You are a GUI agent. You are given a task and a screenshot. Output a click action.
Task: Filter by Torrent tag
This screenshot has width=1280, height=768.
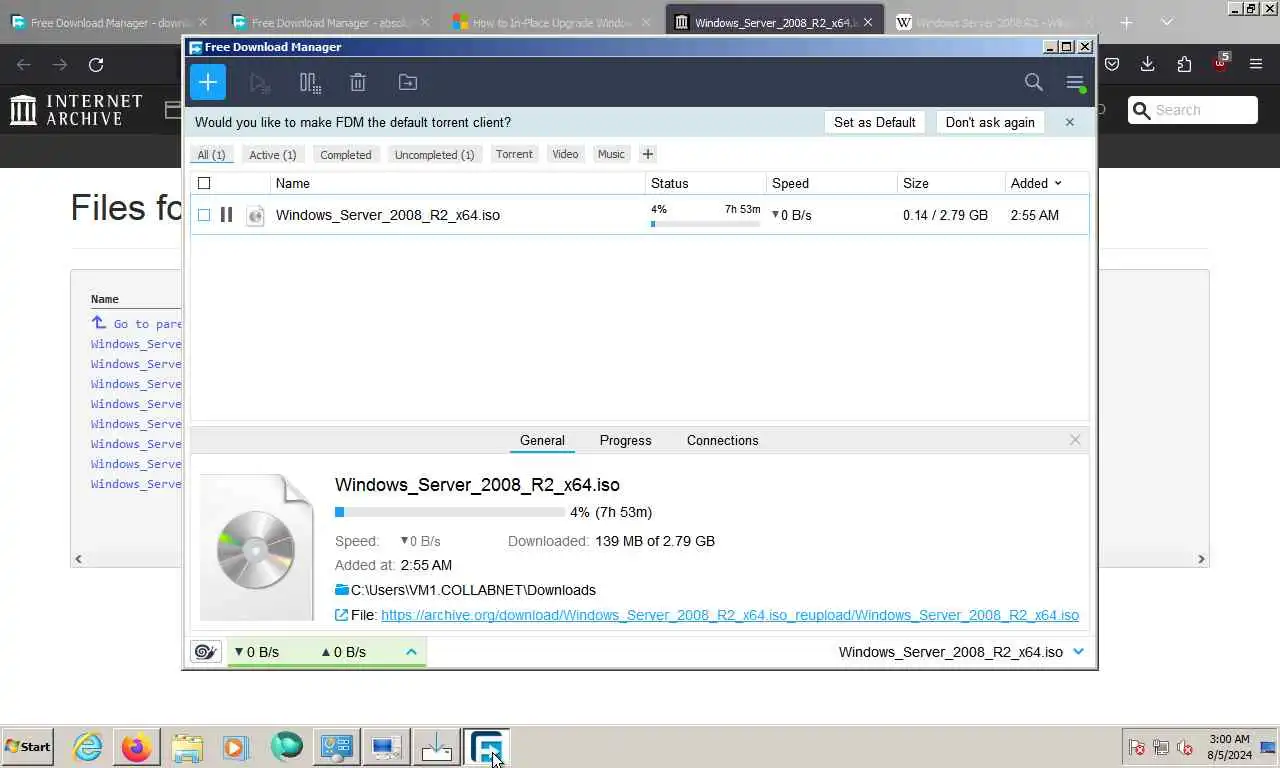tap(514, 154)
